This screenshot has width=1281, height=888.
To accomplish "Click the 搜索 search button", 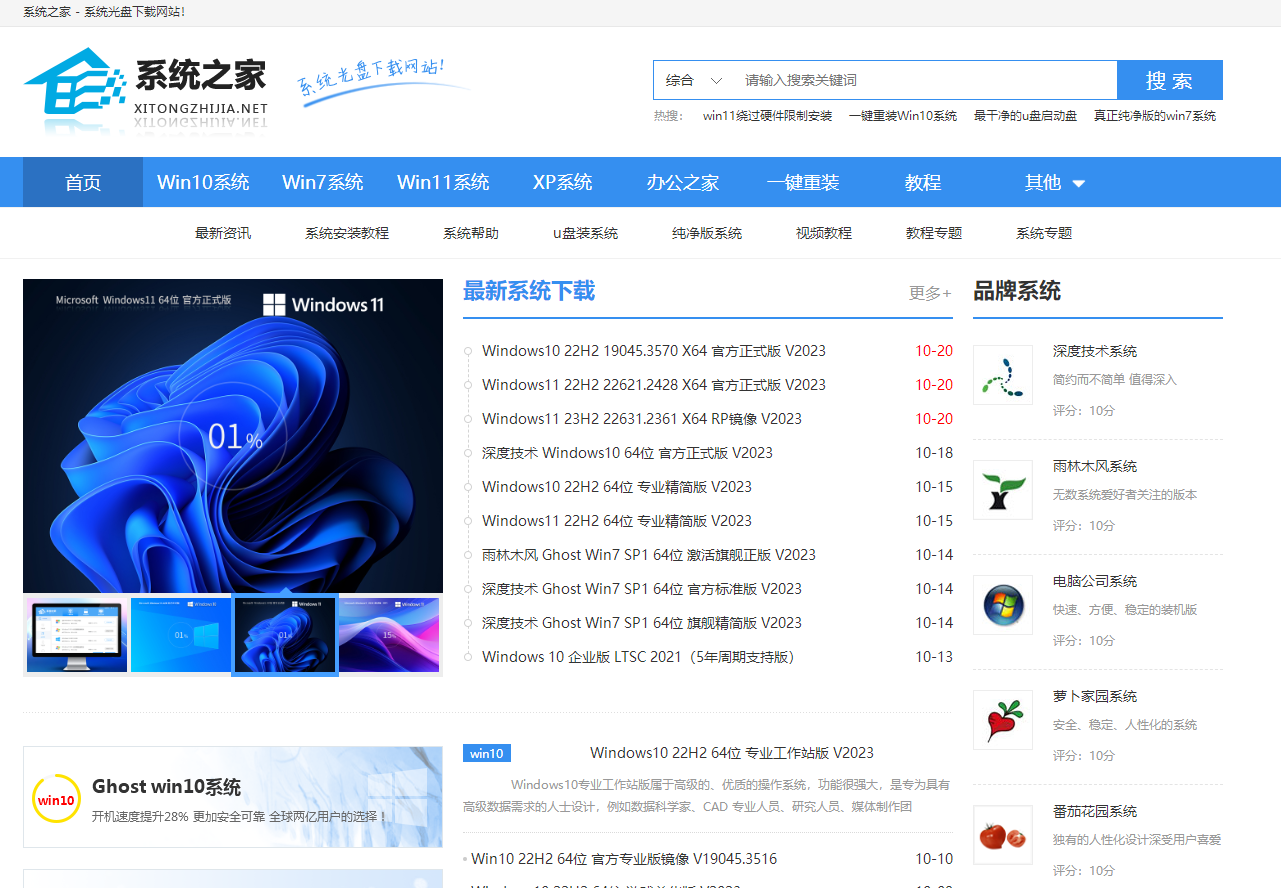I will [x=1169, y=80].
